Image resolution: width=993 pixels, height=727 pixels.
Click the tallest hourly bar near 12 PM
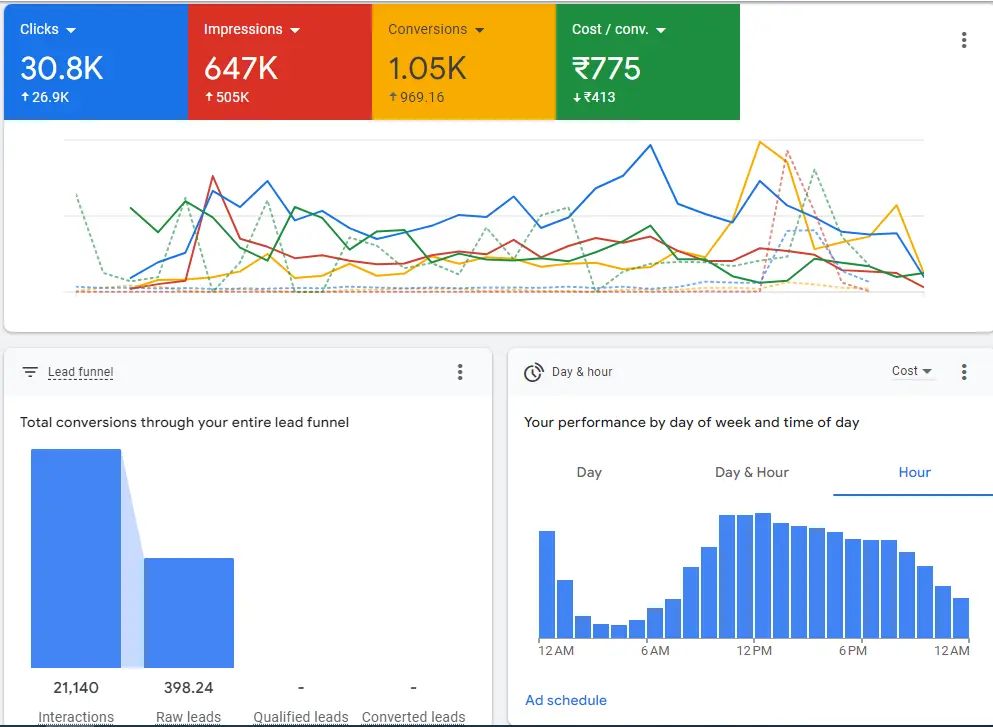point(763,575)
